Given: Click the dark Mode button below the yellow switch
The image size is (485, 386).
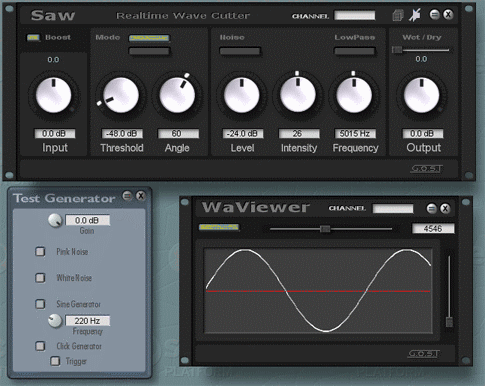Looking at the screenshot, I should pos(149,51).
